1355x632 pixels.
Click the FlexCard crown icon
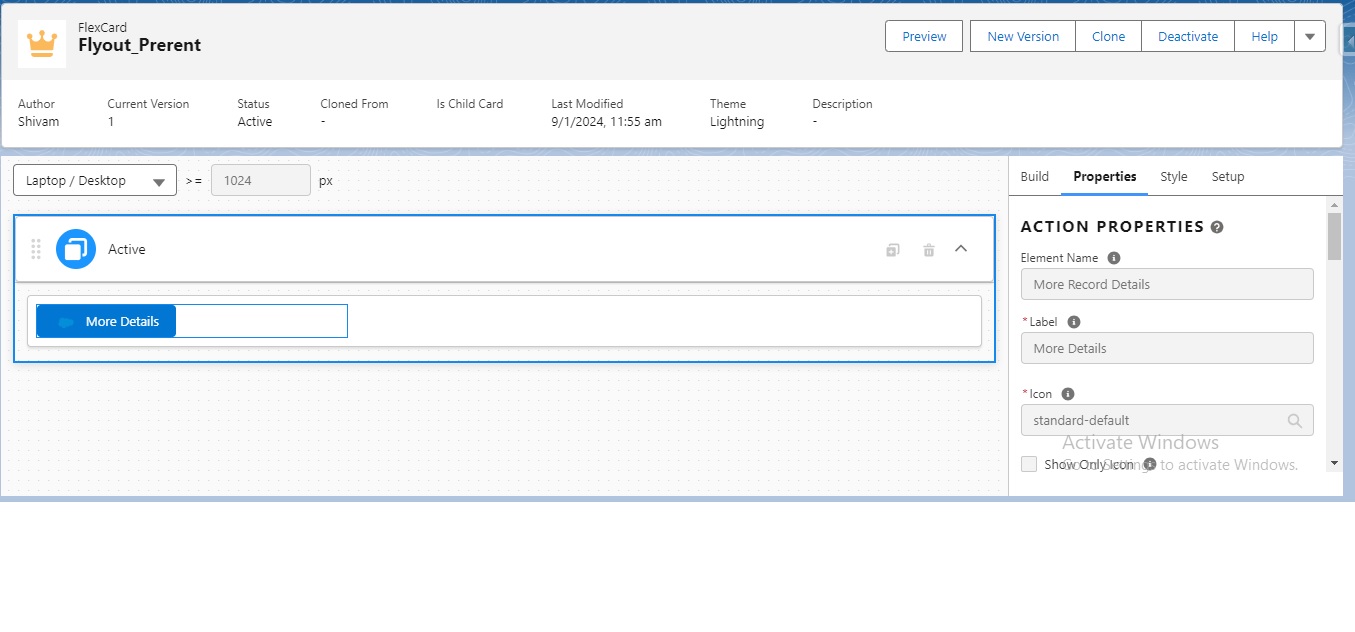pos(42,44)
